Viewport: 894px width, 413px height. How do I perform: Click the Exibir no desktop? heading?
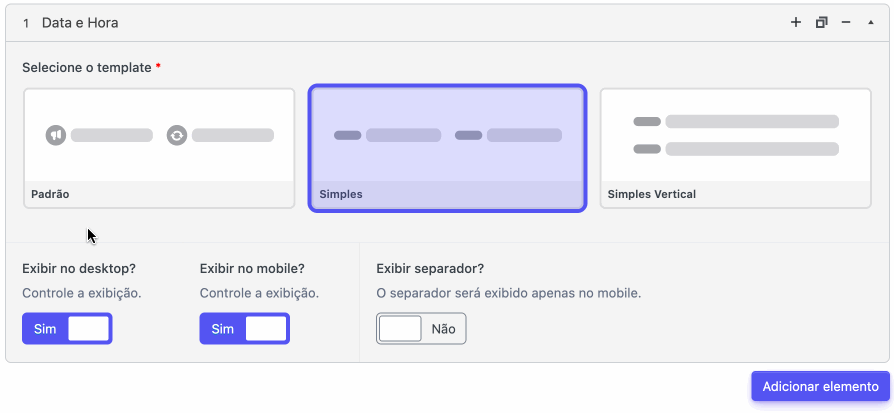coord(79,268)
